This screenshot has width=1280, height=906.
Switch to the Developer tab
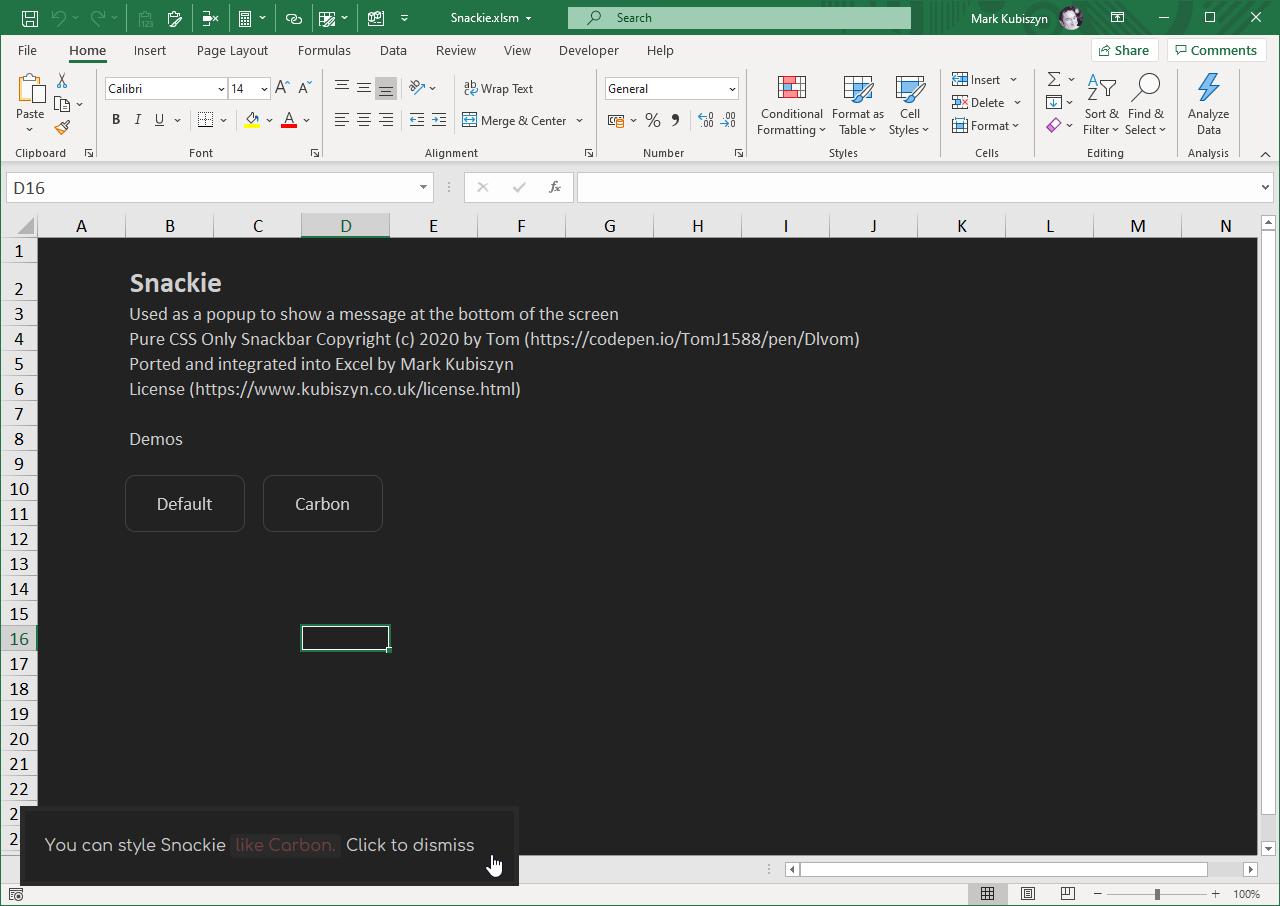(589, 50)
